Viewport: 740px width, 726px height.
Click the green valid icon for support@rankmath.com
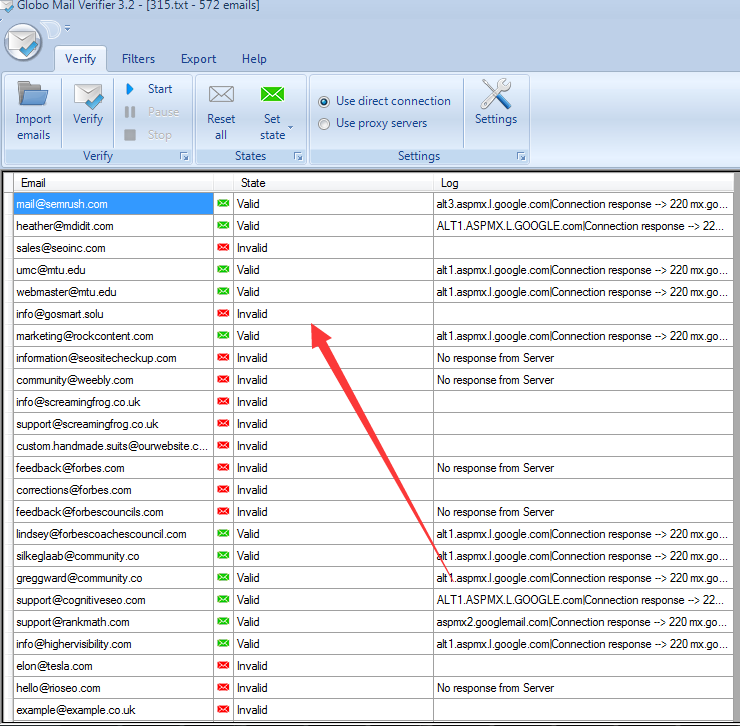click(223, 621)
